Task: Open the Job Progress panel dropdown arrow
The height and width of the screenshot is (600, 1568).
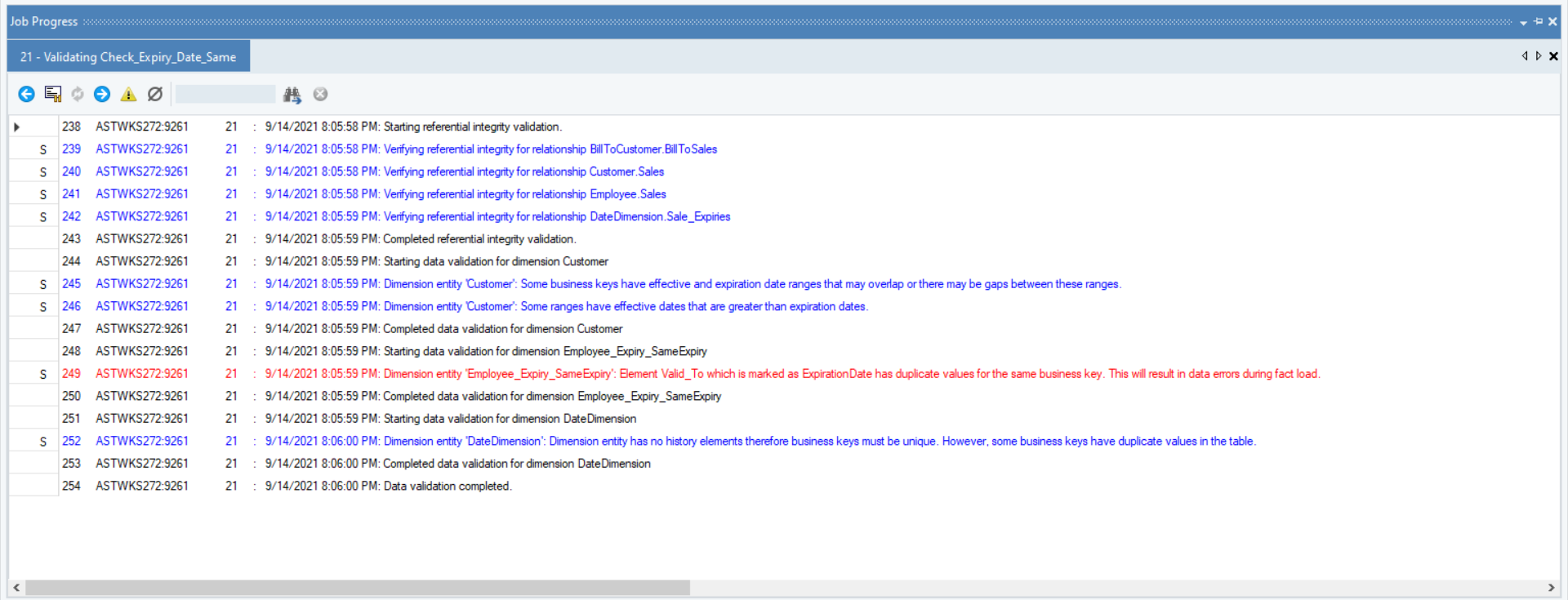Action: 1523,22
